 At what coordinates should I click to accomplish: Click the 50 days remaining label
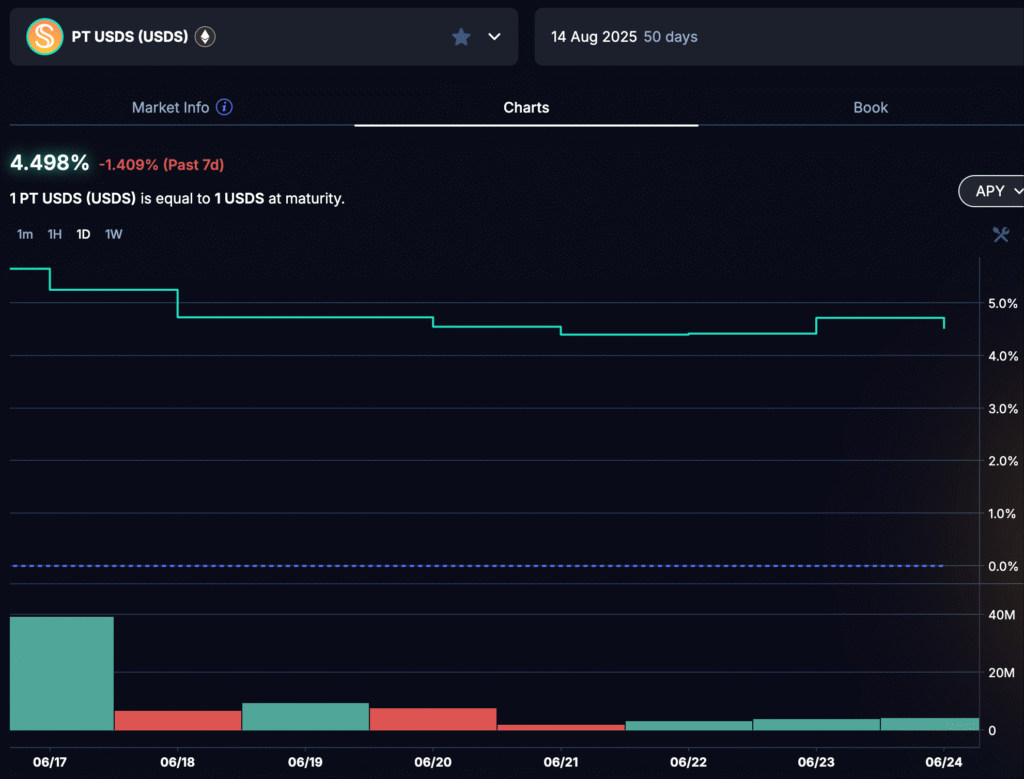[671, 37]
